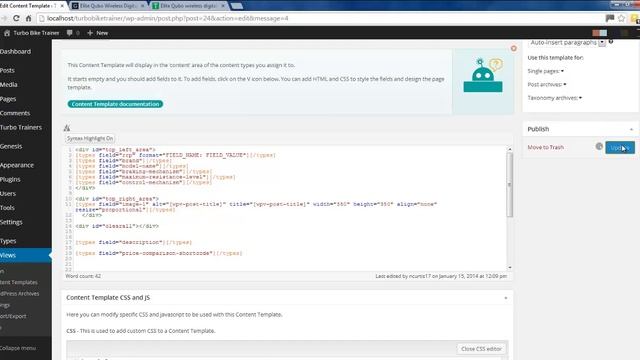Close the second Elite Qubo tab

coord(142,6)
